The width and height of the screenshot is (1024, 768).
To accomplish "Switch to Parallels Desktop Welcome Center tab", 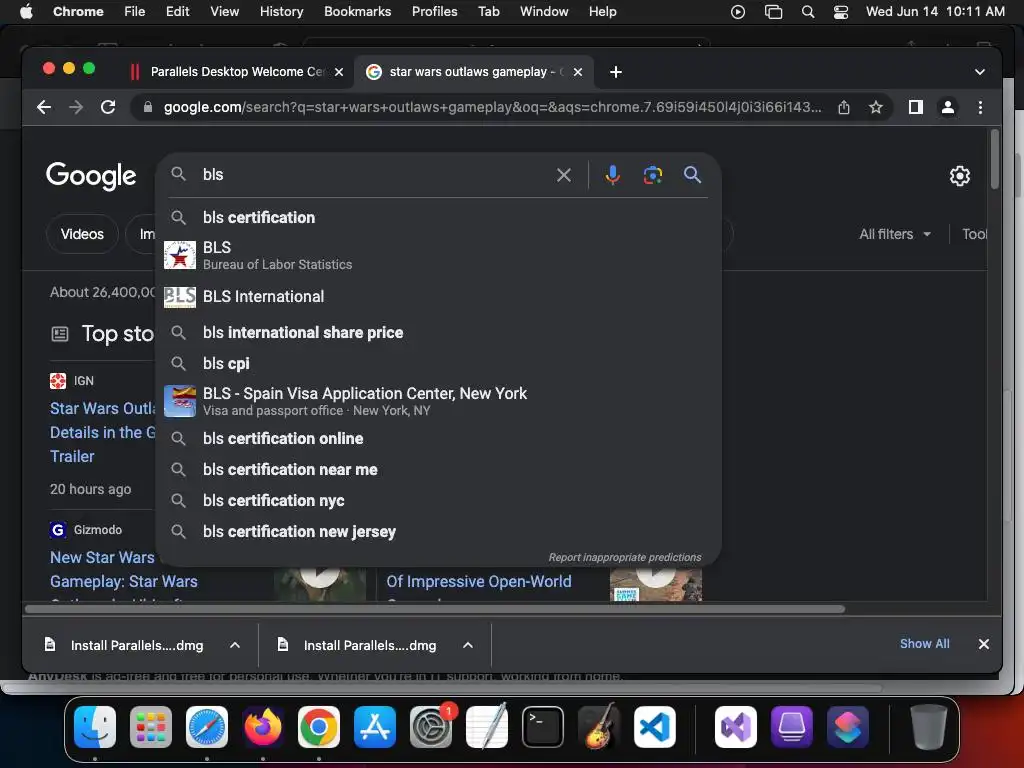I will point(236,72).
